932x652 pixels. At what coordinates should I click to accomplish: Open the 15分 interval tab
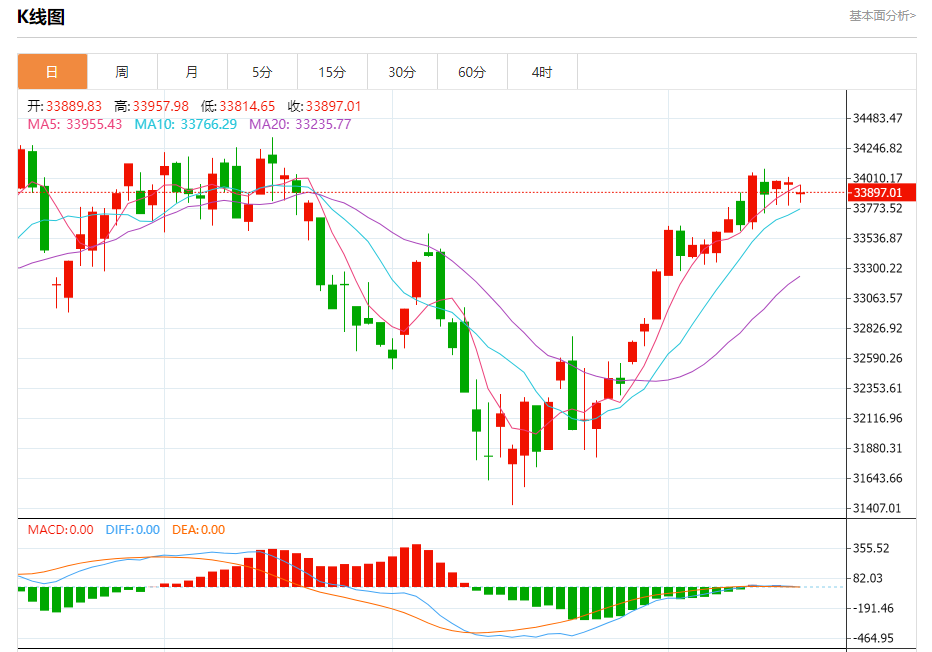click(x=332, y=72)
